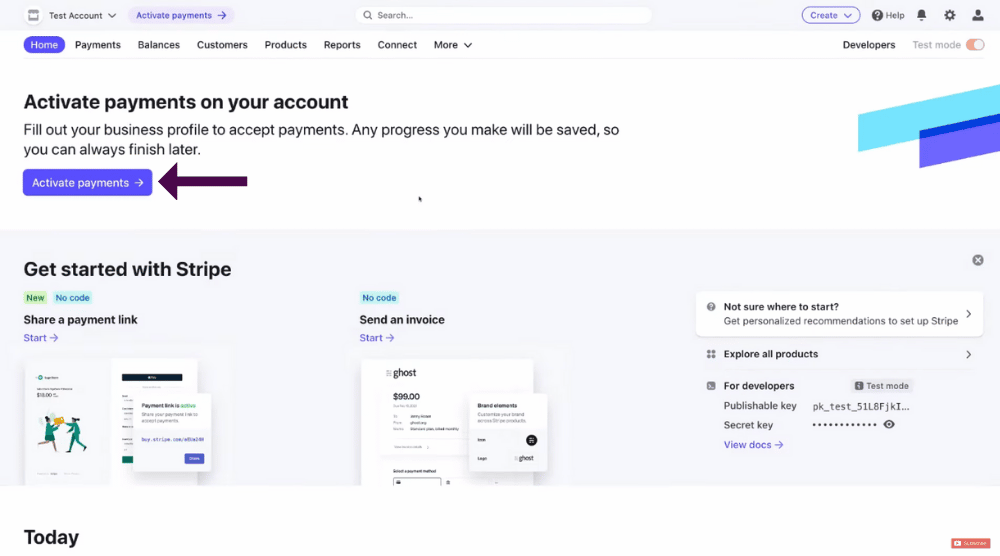Viewport: 1000px width, 556px height.
Task: Expand Explore all products
Action: pyautogui.click(x=839, y=354)
